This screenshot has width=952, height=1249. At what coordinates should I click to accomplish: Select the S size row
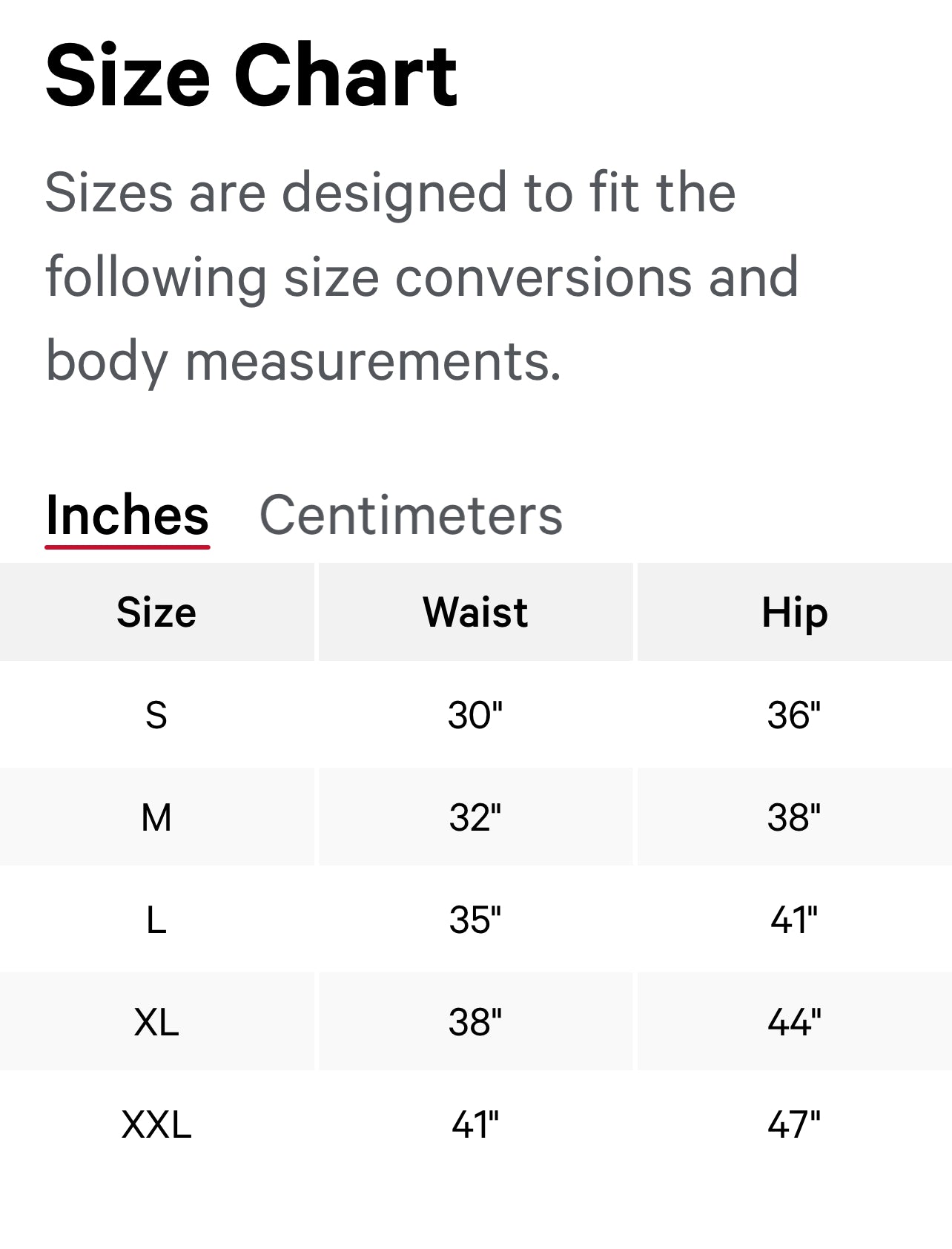click(156, 714)
